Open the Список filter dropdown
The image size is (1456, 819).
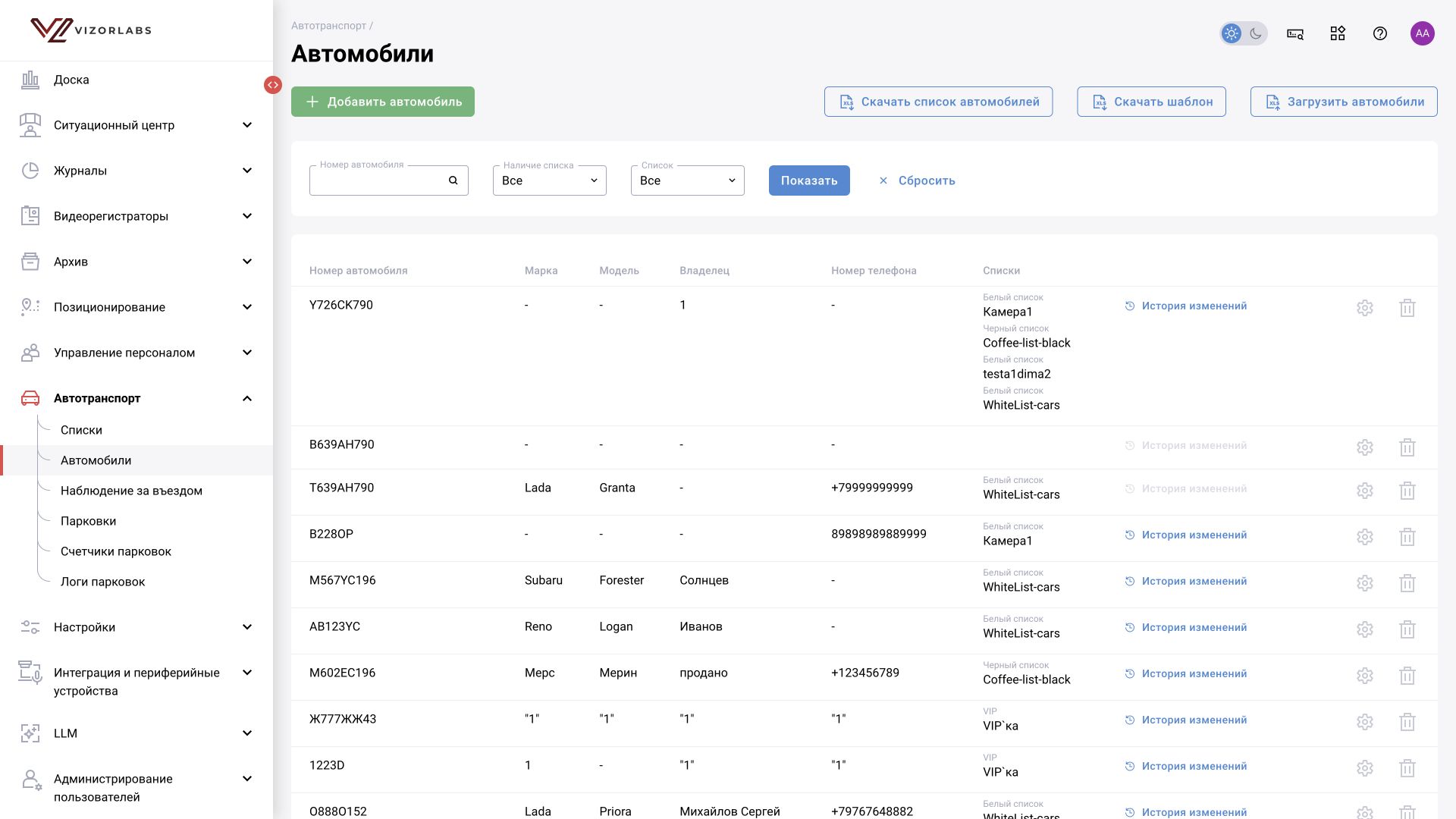tap(688, 180)
